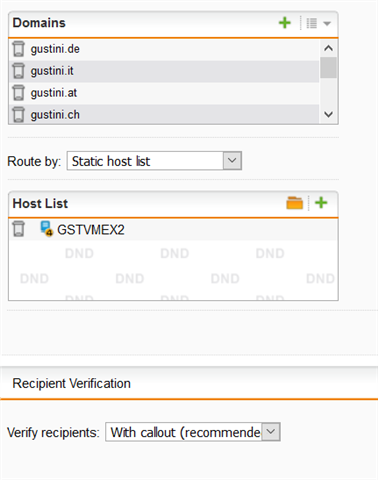Viewport: 378px width, 480px height.
Task: Select the gustini.ch domain row
Action: [x=164, y=114]
